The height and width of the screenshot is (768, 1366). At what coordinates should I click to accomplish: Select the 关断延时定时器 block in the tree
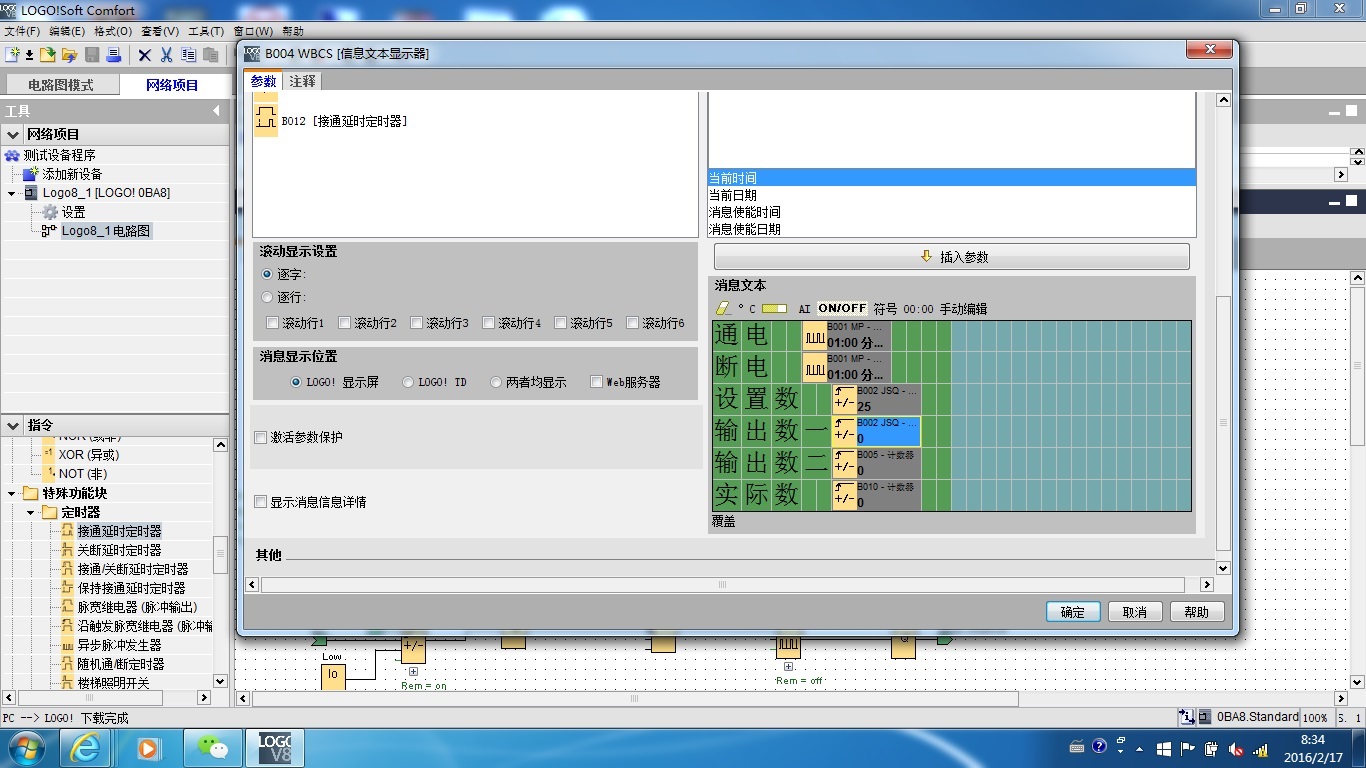pyautogui.click(x=119, y=550)
